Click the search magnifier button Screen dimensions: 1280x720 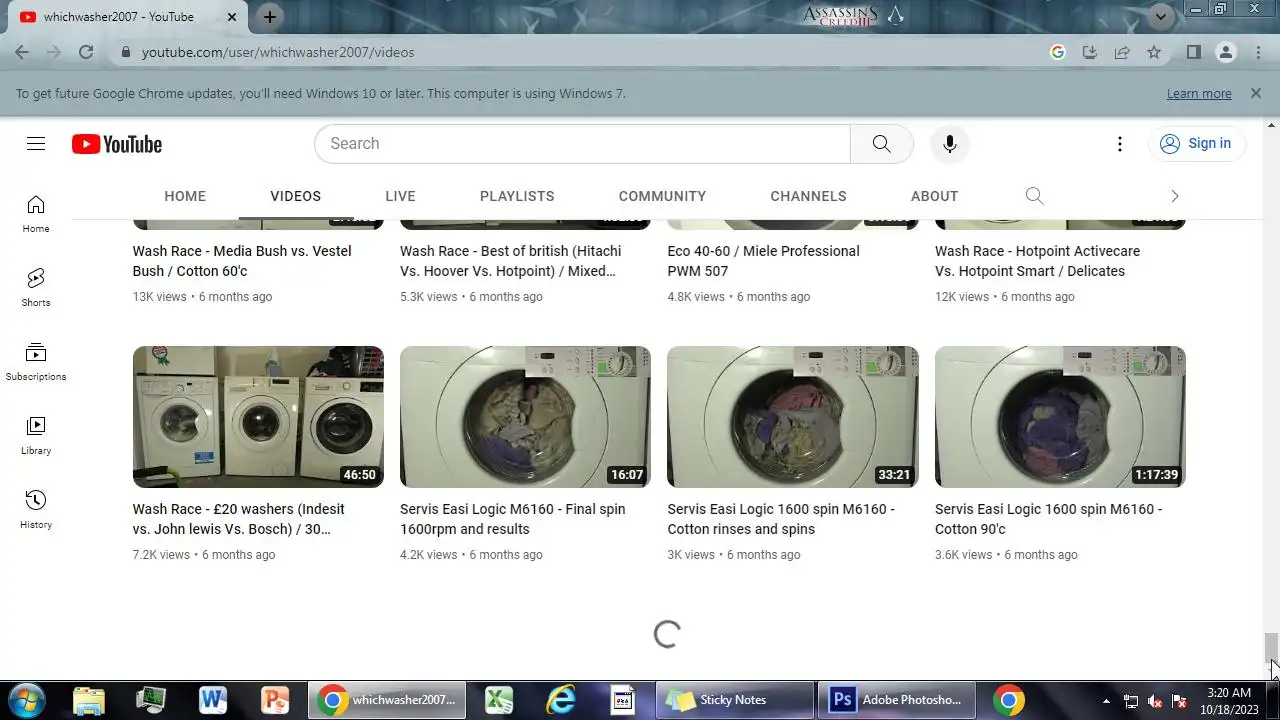[881, 144]
